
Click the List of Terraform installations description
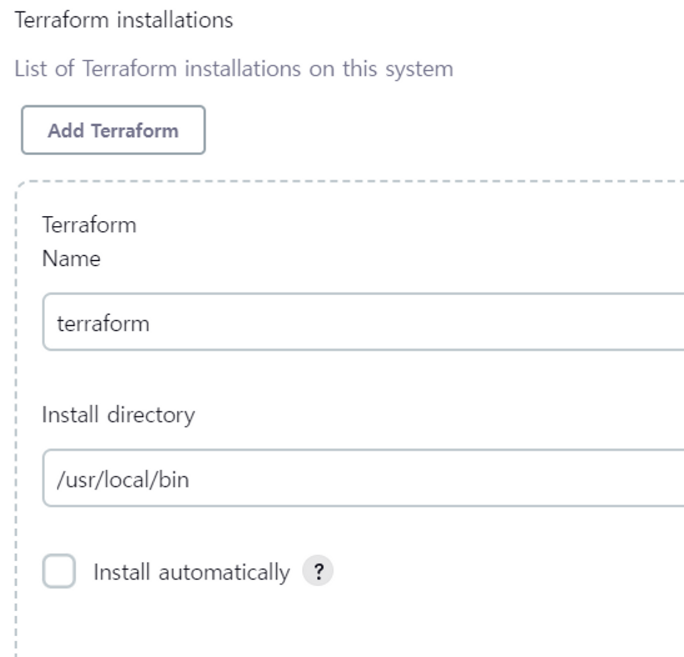pyautogui.click(x=233, y=69)
